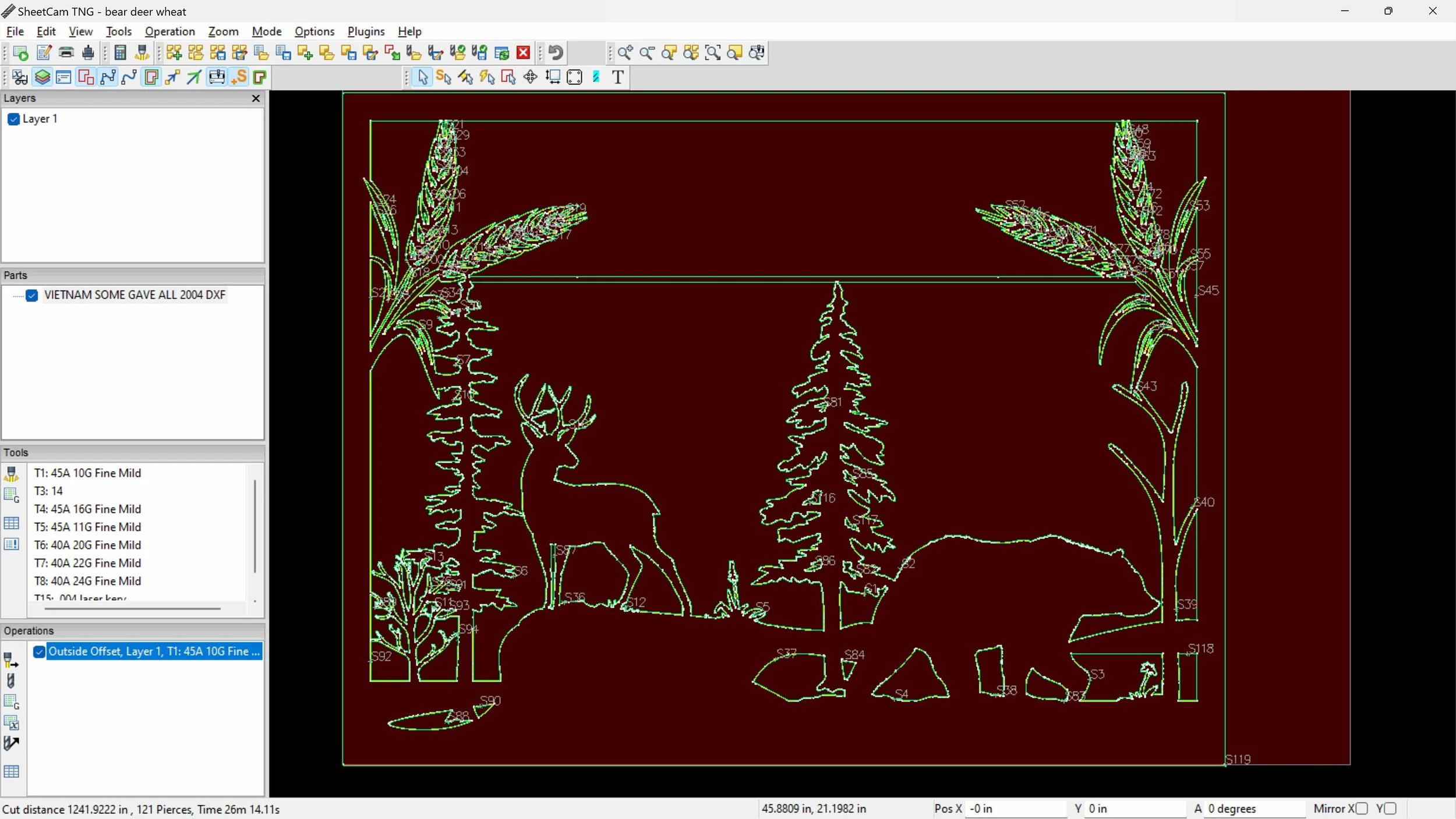Click the Pos X input field
This screenshot has height=819, width=1456.
point(1015,809)
